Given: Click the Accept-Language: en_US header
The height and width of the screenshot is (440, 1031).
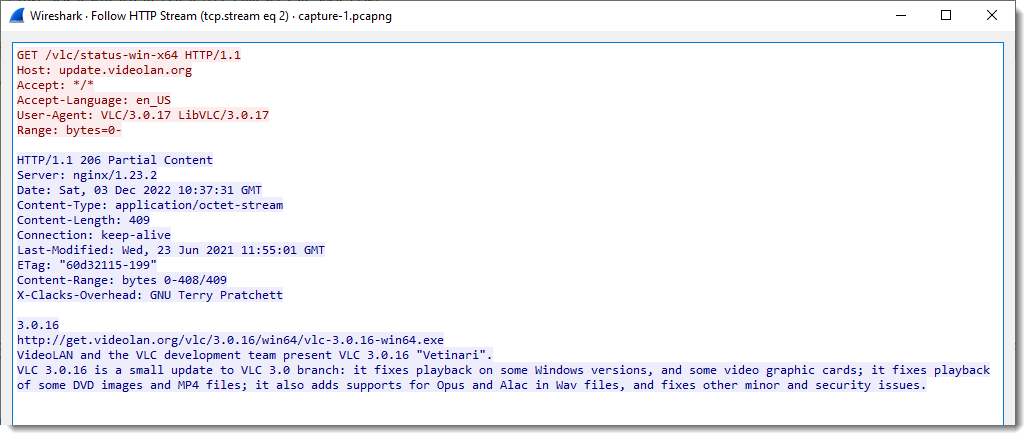Looking at the screenshot, I should [94, 100].
